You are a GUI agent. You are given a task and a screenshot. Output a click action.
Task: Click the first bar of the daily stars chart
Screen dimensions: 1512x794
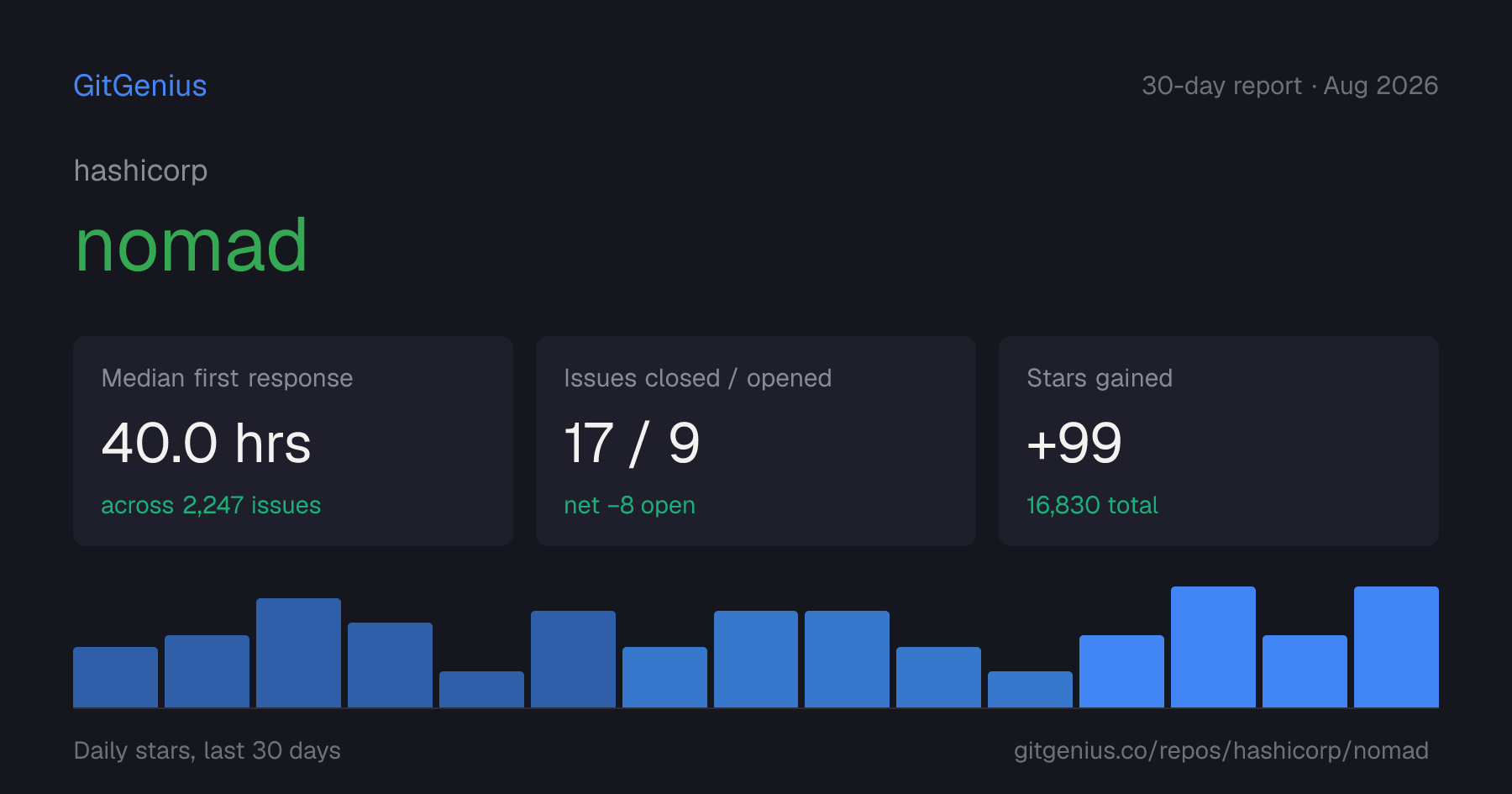(115, 677)
